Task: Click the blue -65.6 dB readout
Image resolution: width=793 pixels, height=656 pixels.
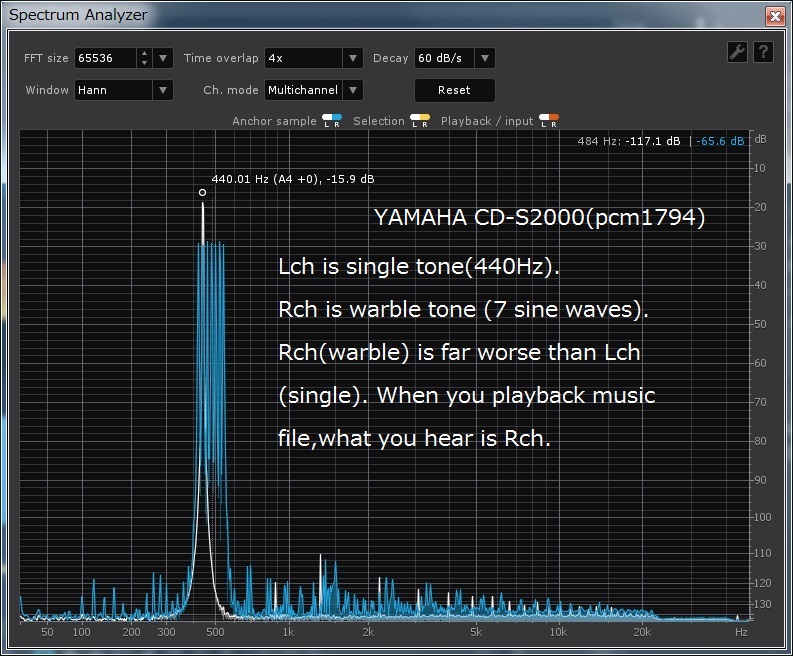Action: tap(720, 141)
